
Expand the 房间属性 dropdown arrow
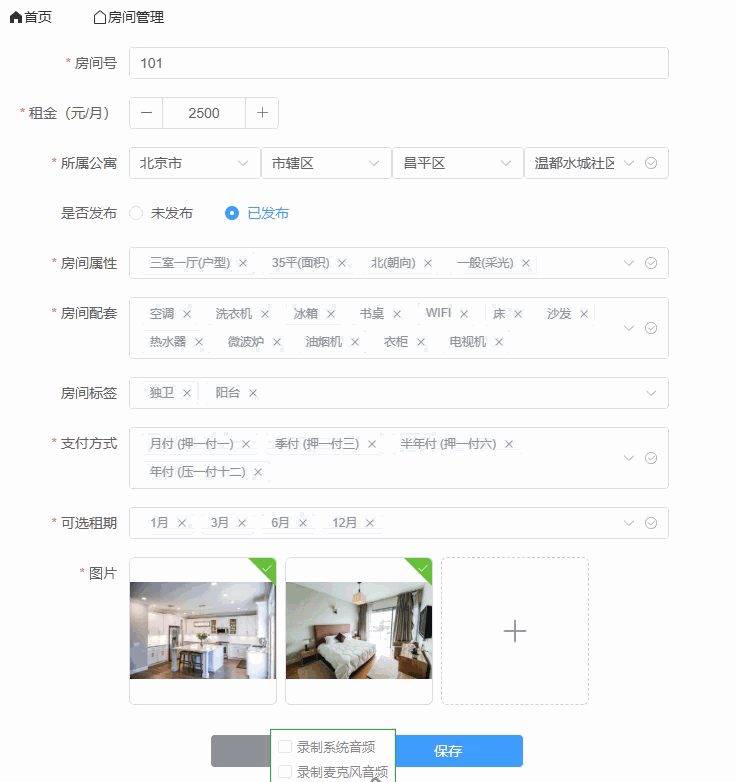point(629,263)
